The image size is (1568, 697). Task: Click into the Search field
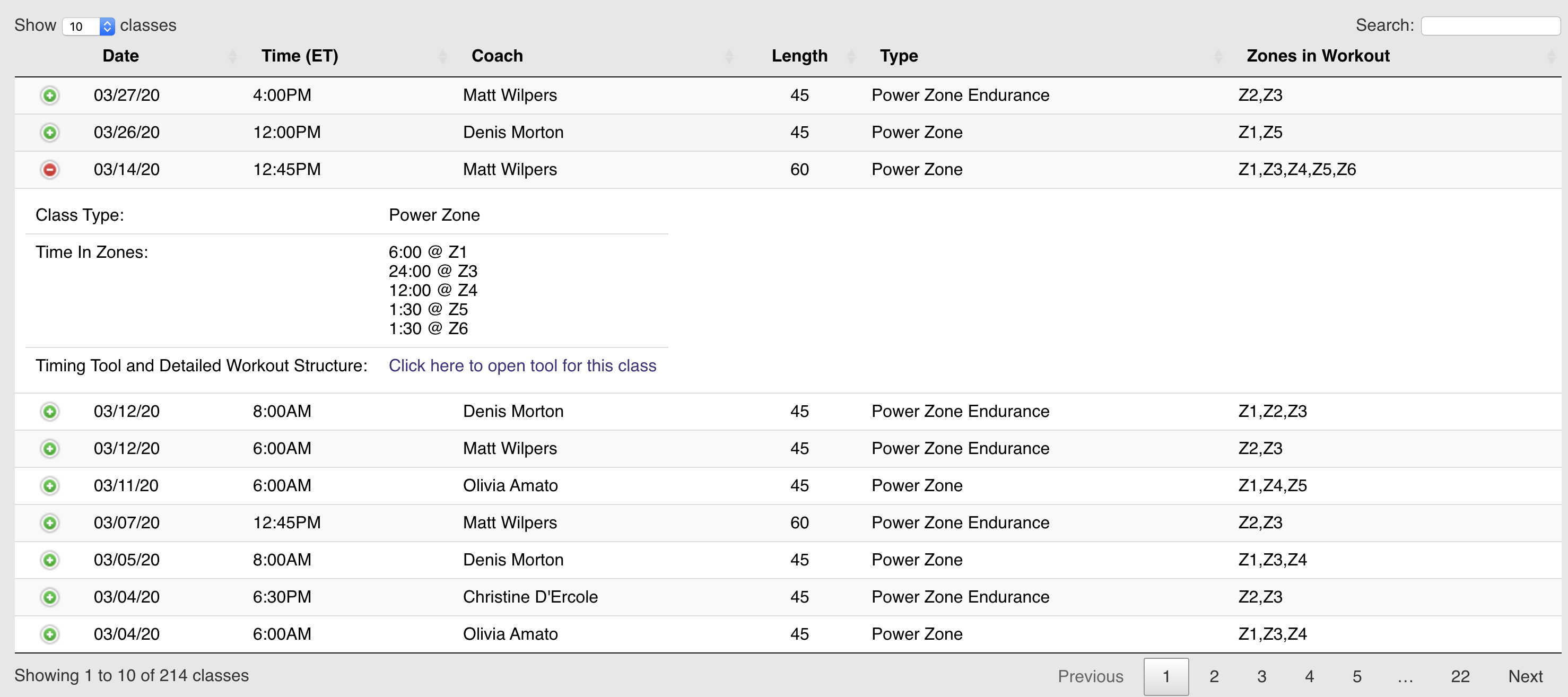coord(1491,25)
